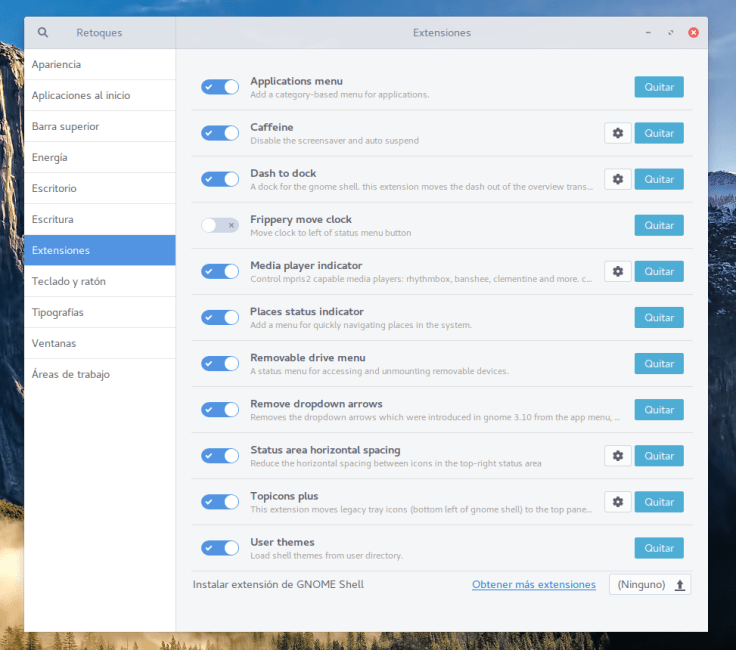Turn off the User themes toggle
736x650 pixels.
[x=220, y=547]
